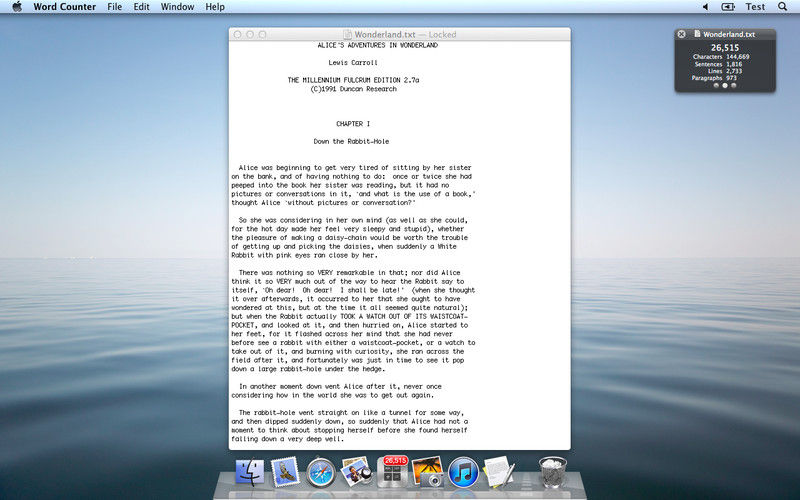This screenshot has height=500, width=800.
Task: Click line starting 'The rabbit-hole went straight'
Action: 351,412
